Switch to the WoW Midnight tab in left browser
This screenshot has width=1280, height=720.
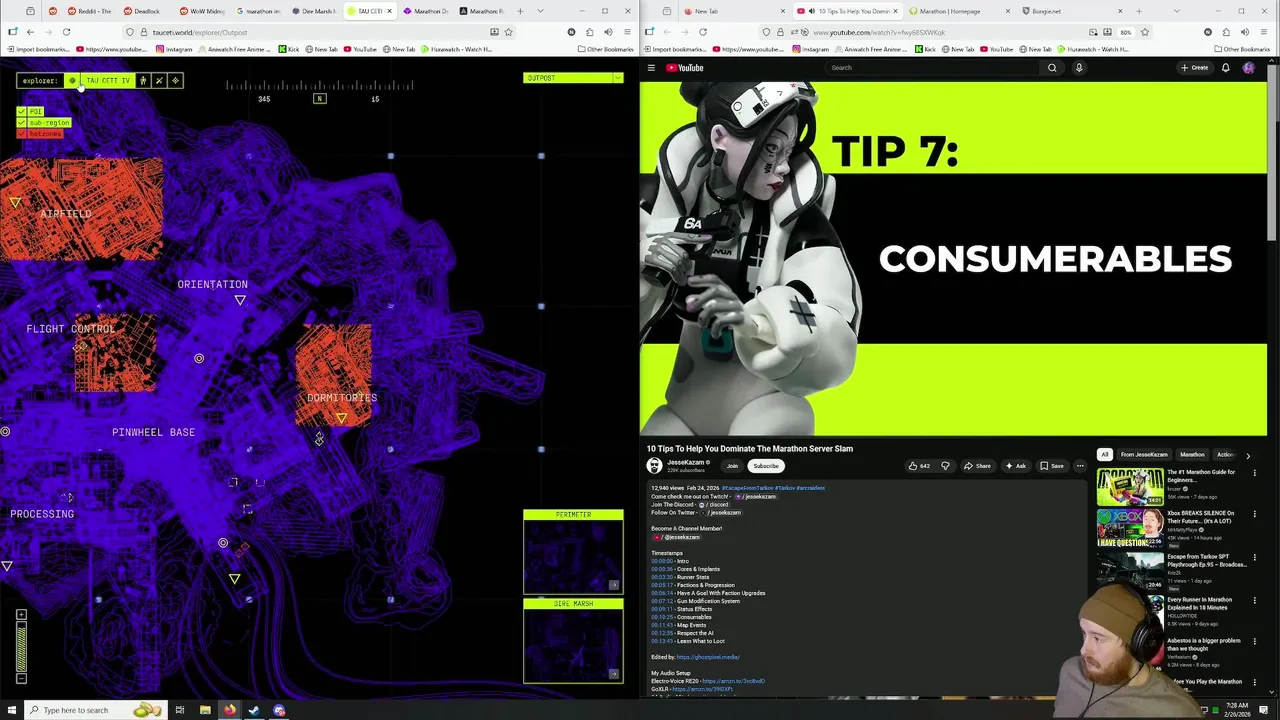201,11
